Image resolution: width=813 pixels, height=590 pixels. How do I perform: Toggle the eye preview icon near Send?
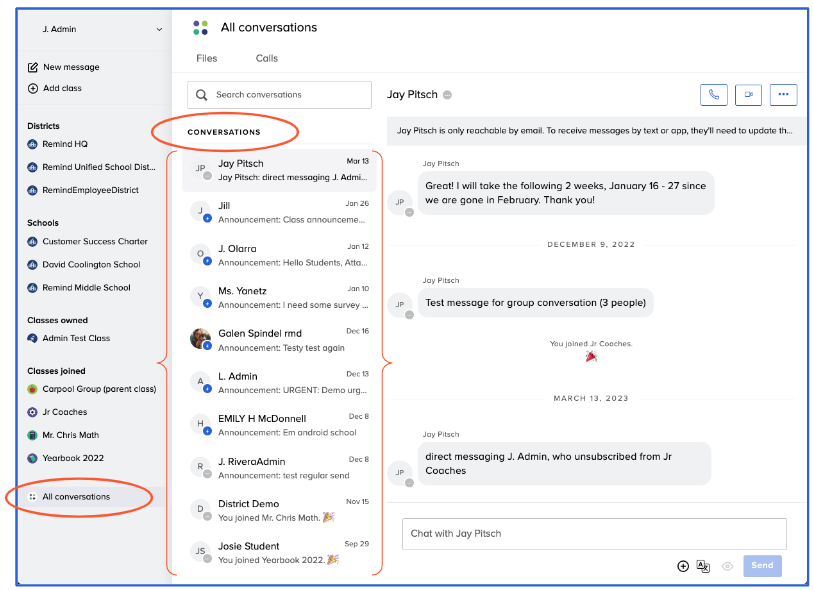pyautogui.click(x=728, y=566)
